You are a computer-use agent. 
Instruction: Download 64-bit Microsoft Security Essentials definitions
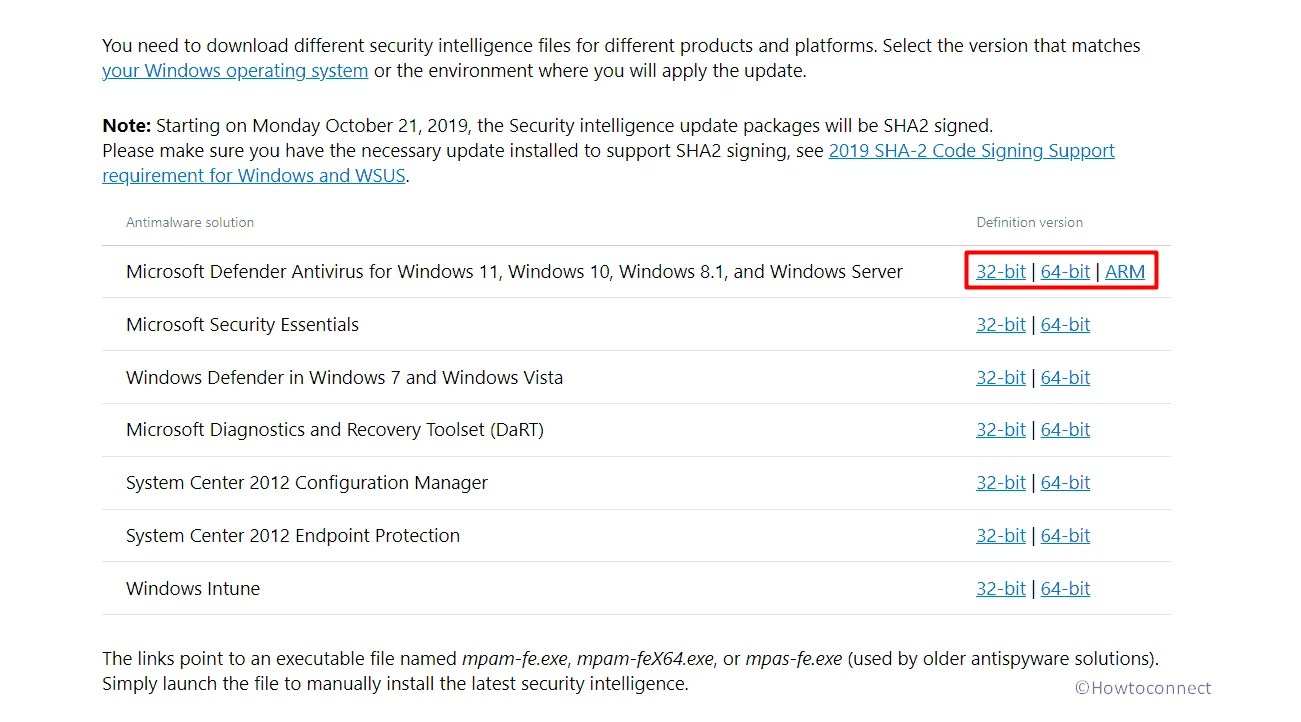coord(1065,324)
